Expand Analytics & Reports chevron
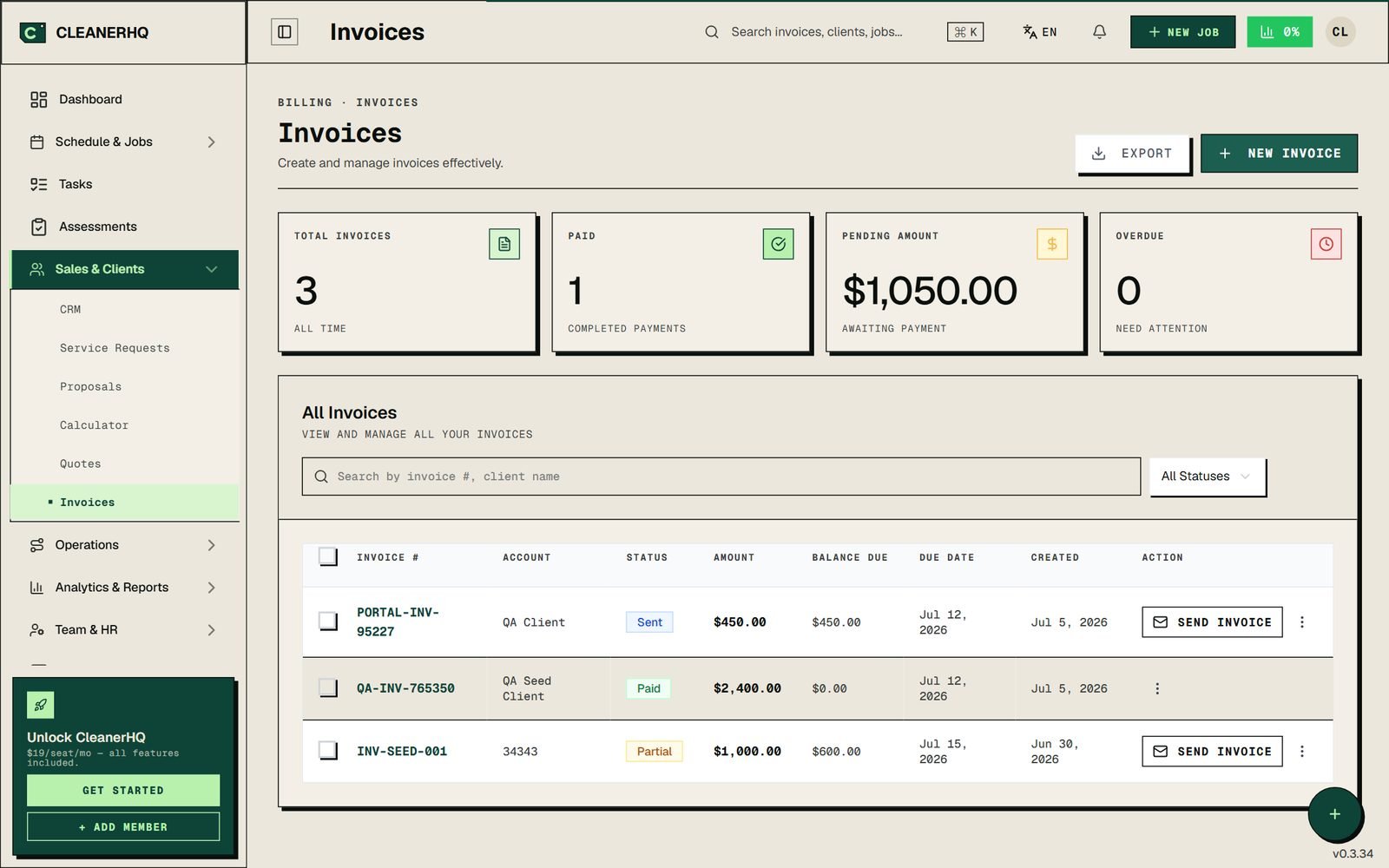The height and width of the screenshot is (868, 1389). point(211,588)
